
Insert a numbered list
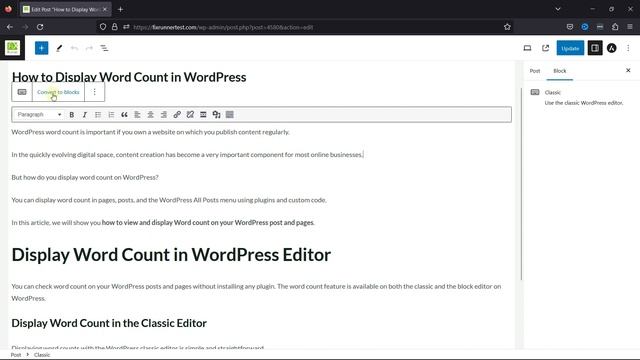(111, 115)
